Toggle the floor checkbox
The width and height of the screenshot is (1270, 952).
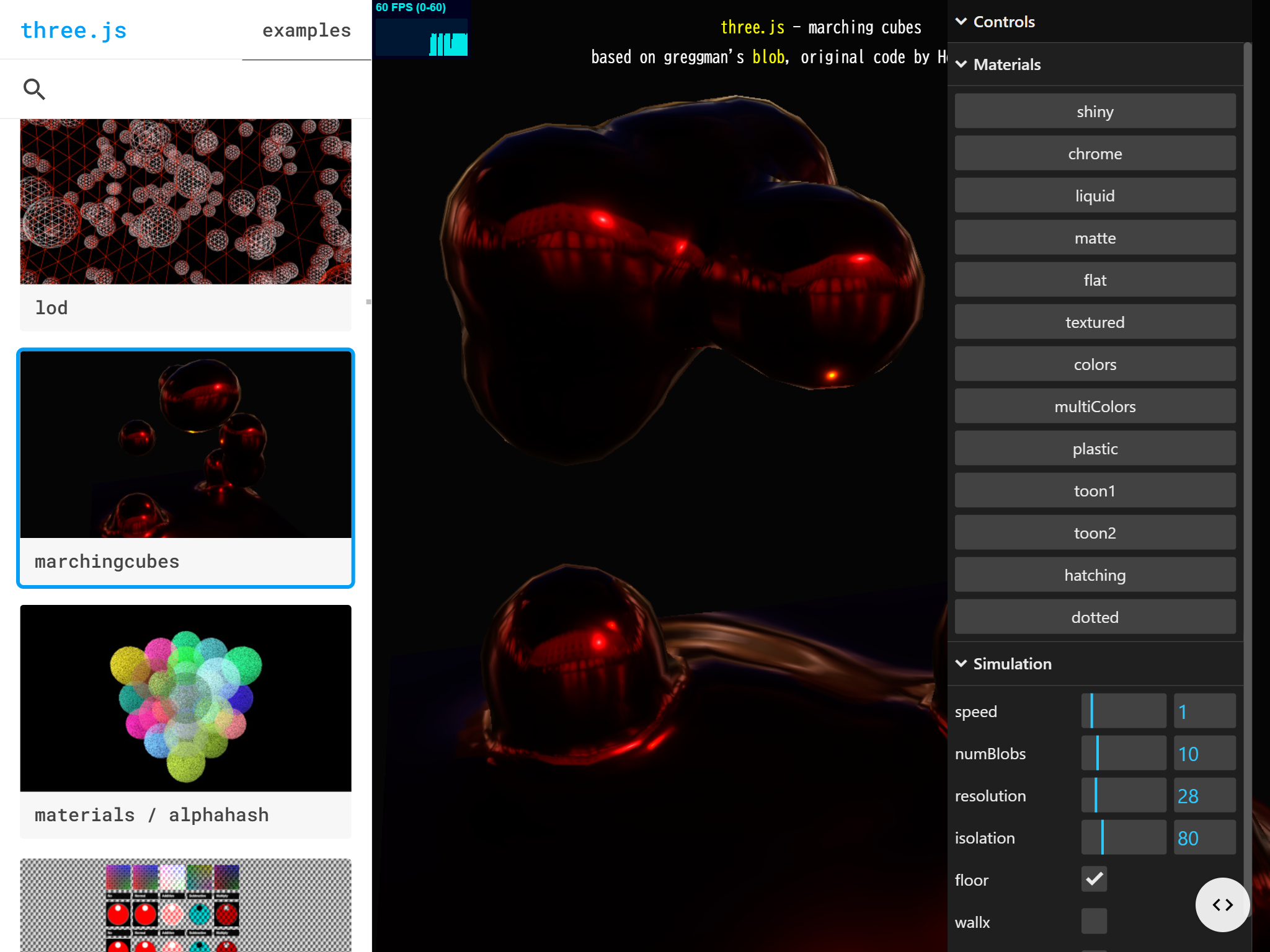(1094, 879)
